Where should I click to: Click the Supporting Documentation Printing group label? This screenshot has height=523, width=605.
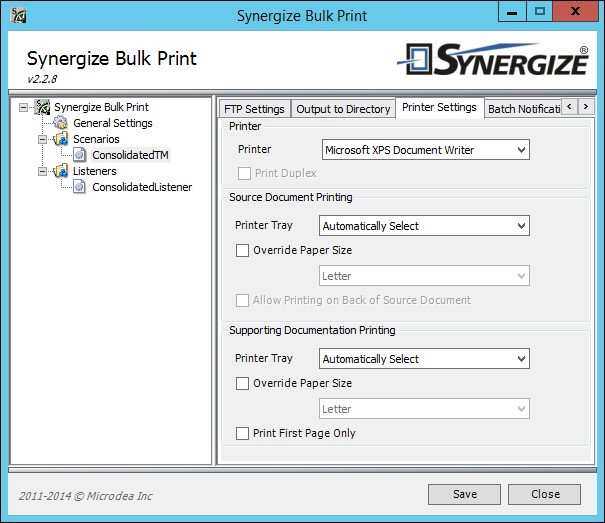coord(312,330)
